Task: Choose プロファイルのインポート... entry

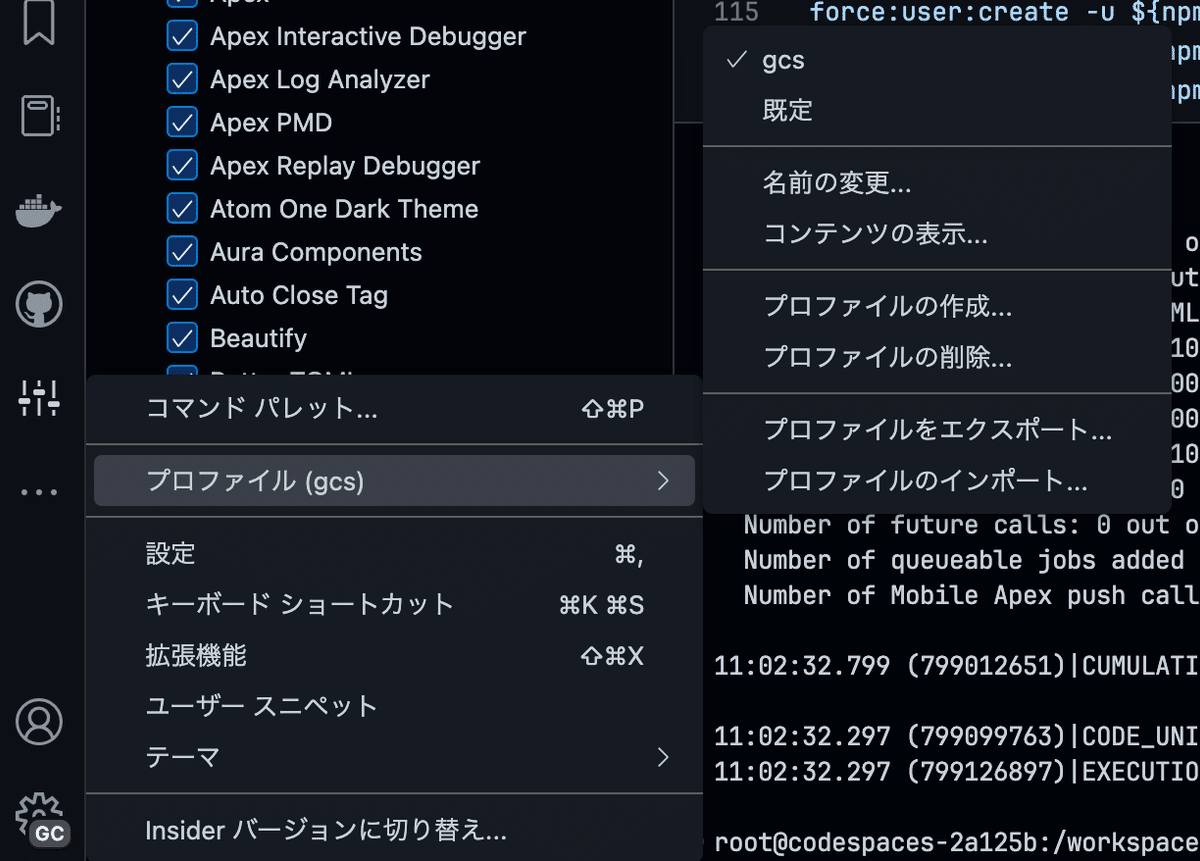Action: (x=937, y=481)
